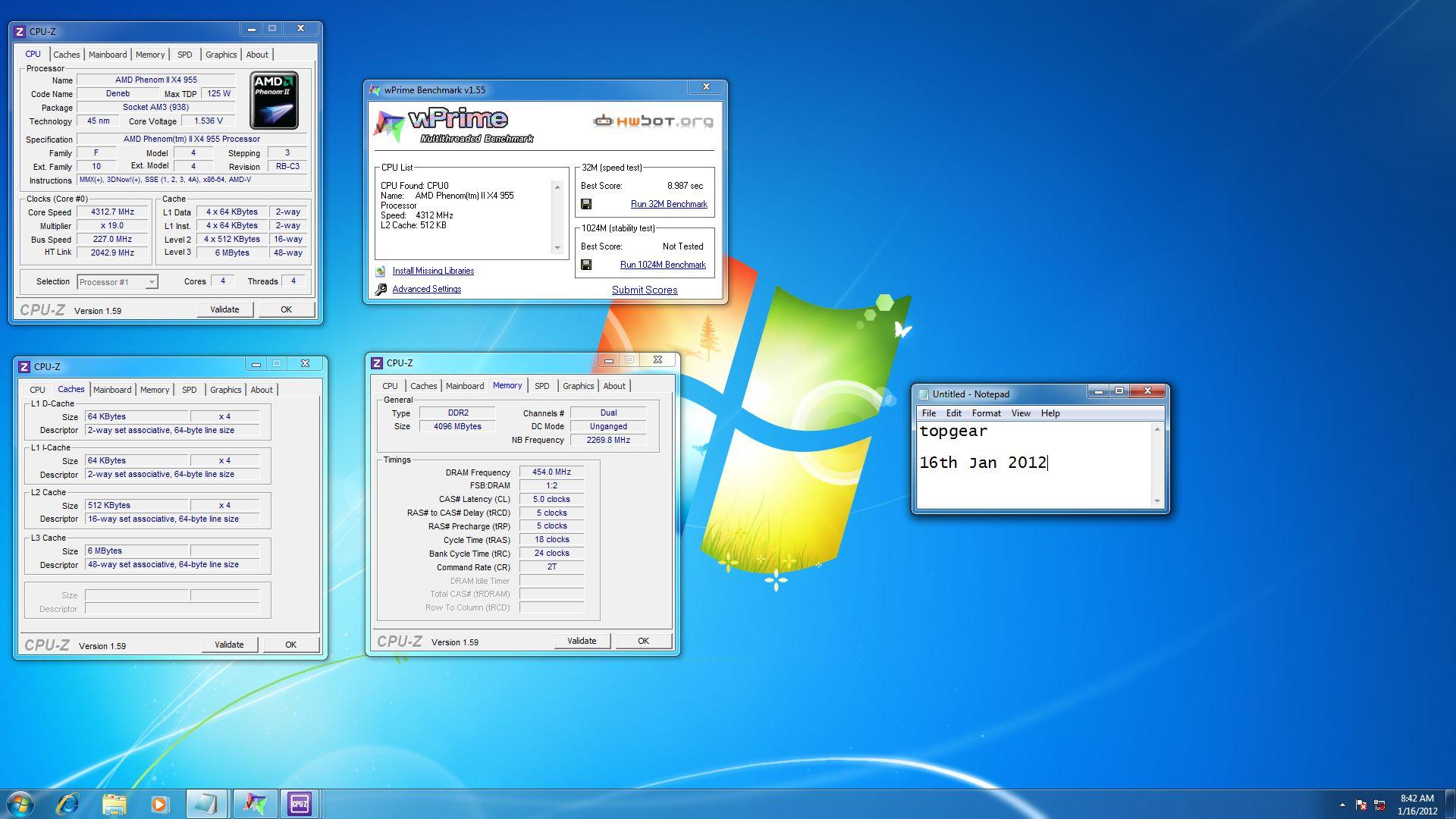Open the Windows Start orb
The width and height of the screenshot is (1456, 819).
20,804
